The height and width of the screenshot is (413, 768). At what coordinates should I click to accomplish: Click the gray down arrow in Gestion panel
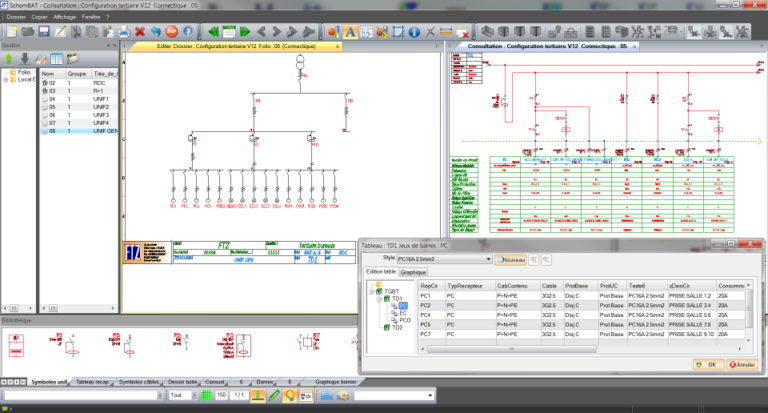click(25, 59)
